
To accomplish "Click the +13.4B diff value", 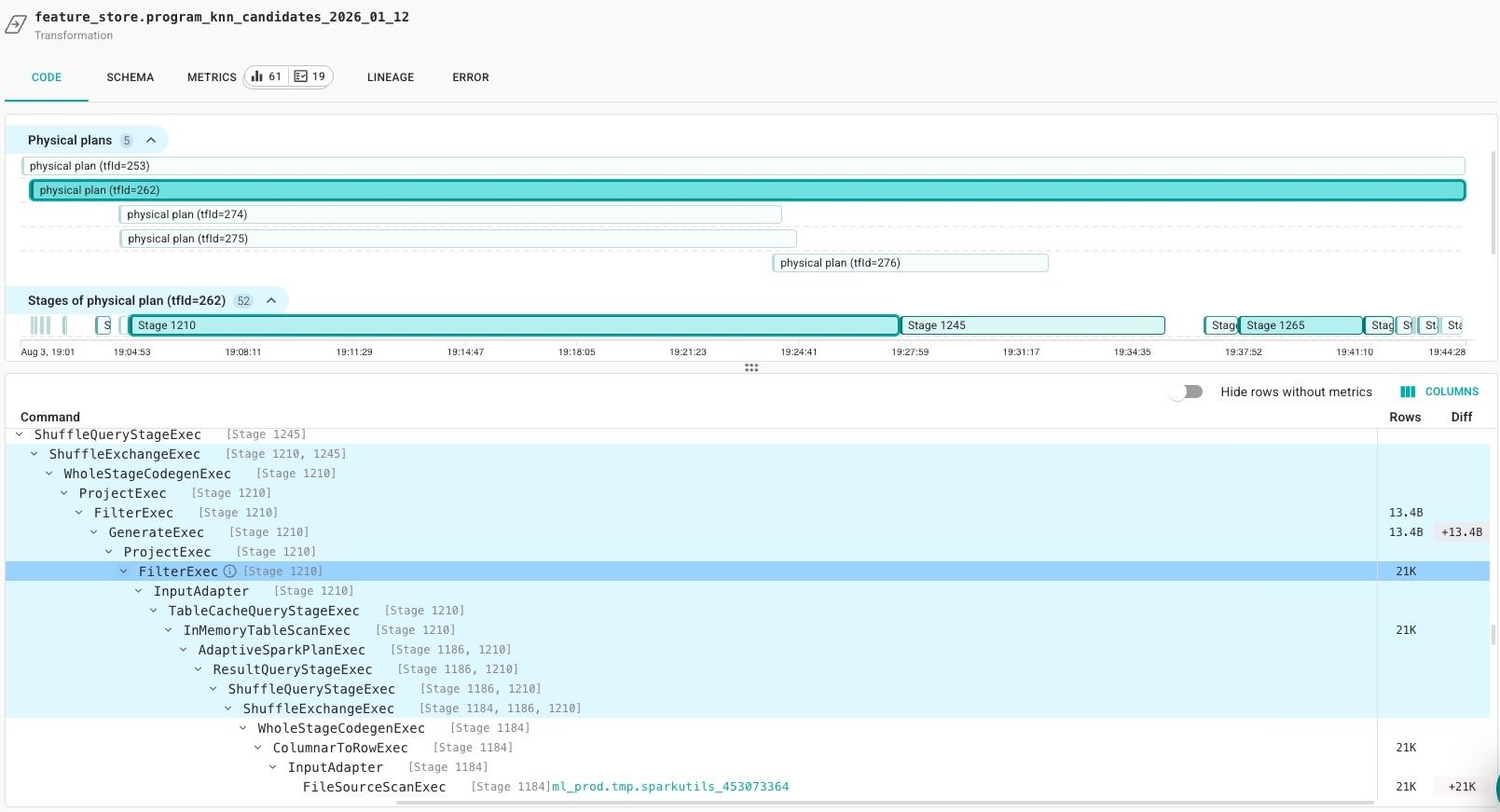I will pyautogui.click(x=1462, y=532).
